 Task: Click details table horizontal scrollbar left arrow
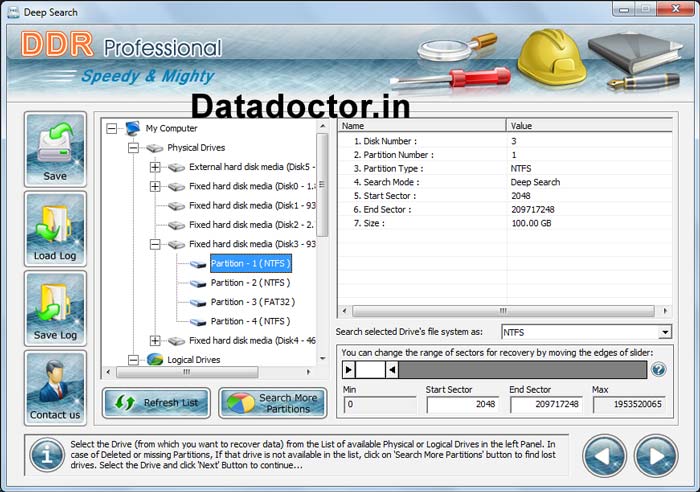click(344, 311)
